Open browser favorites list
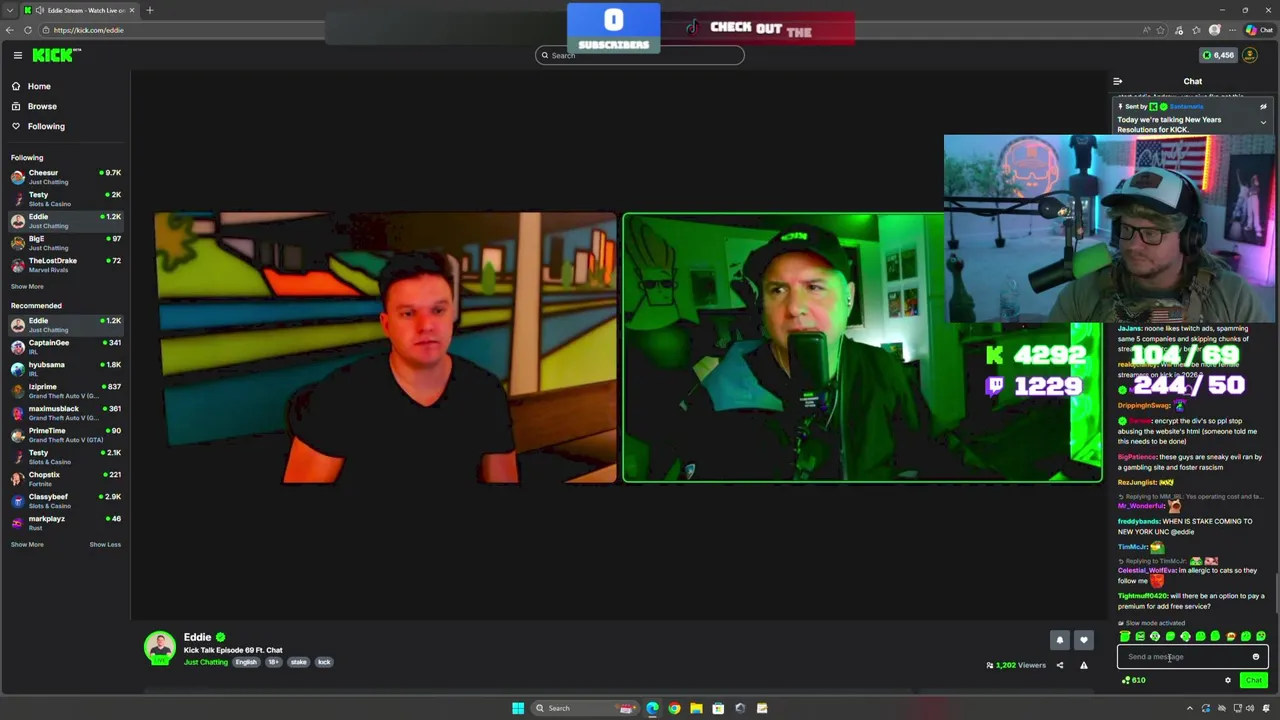The width and height of the screenshot is (1280, 720). [x=1196, y=30]
